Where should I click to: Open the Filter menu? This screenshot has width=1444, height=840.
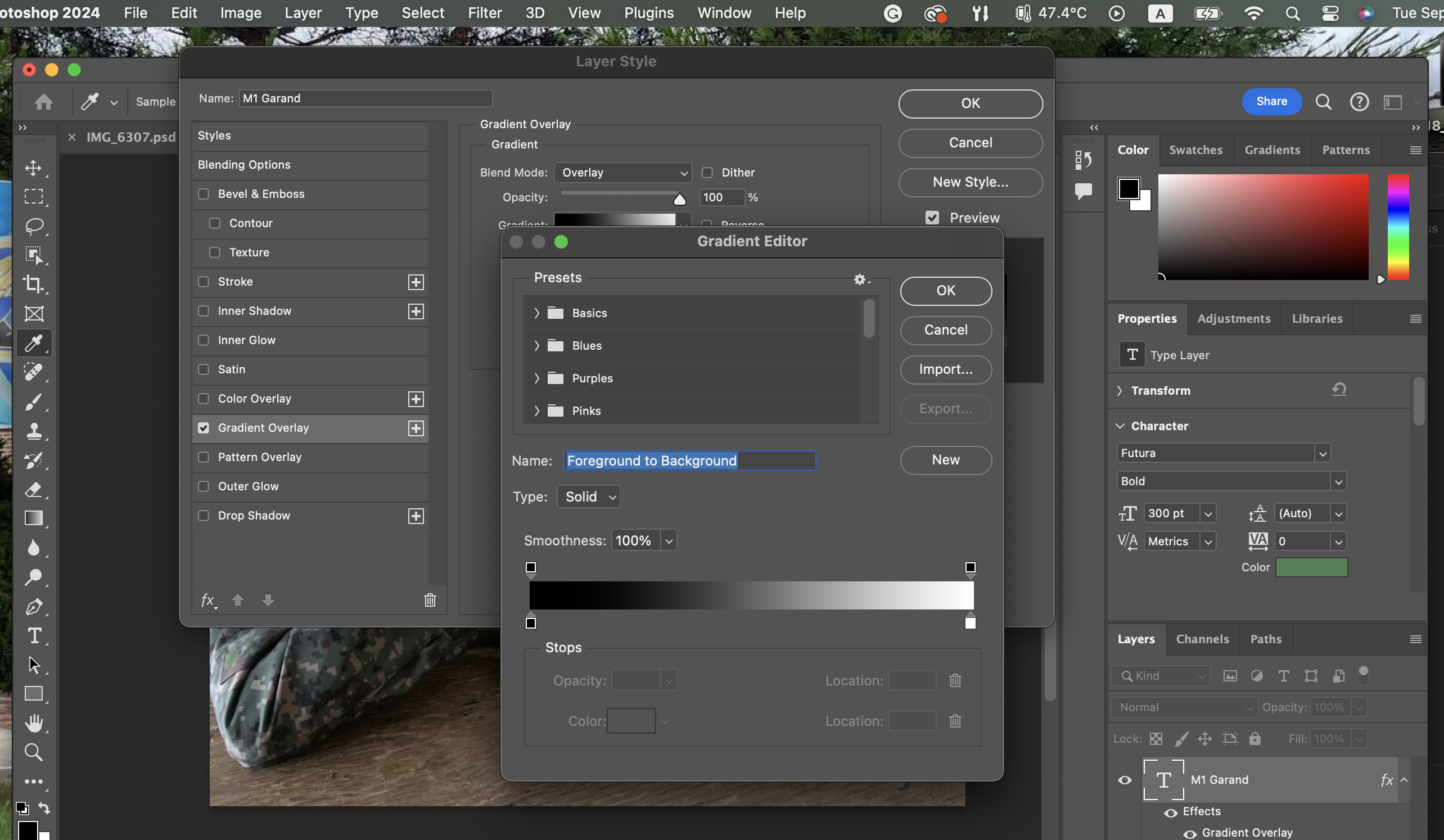[484, 12]
